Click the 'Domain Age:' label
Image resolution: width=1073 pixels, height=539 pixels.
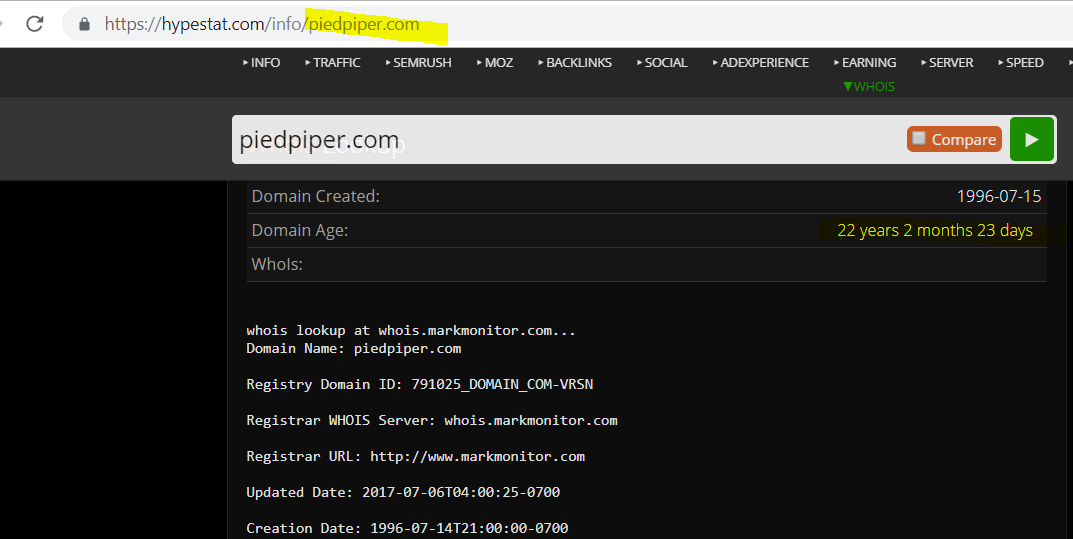point(300,231)
